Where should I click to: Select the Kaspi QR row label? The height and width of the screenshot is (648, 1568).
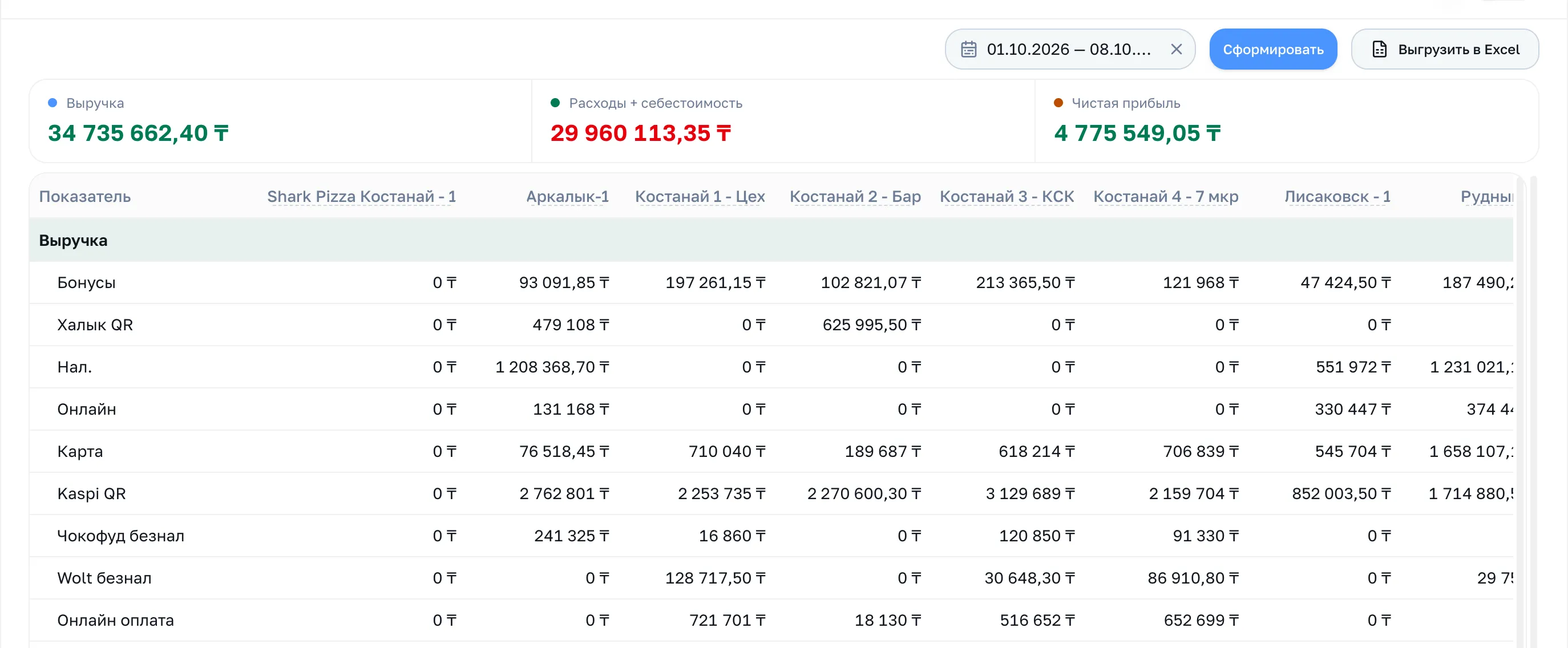click(91, 493)
